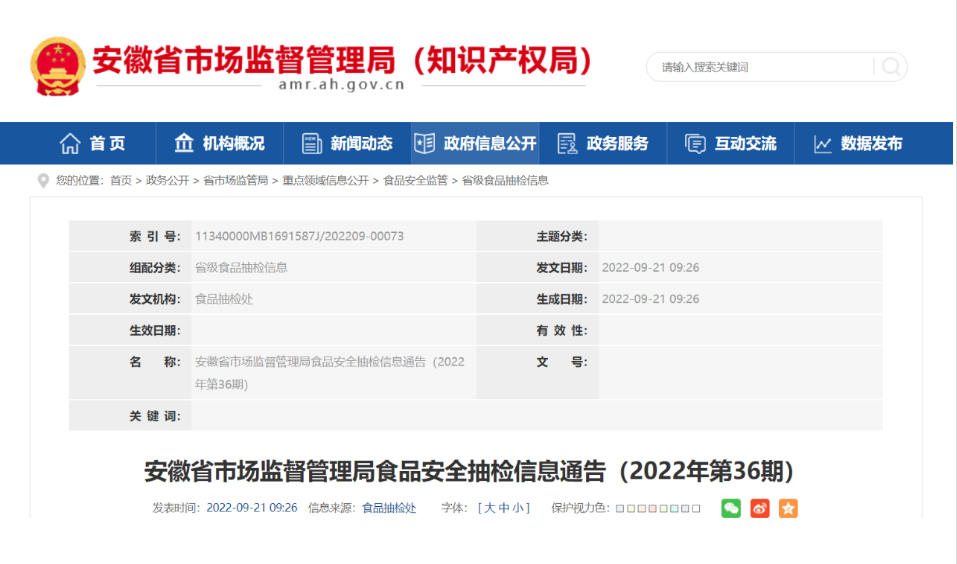This screenshot has width=957, height=564.
Task: Click the chart icon beside 数据发布
Action: pos(823,144)
